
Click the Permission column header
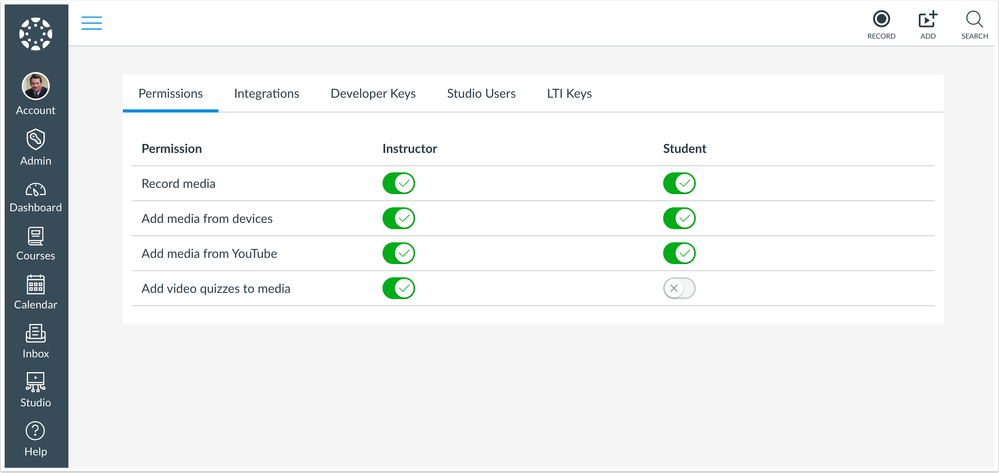tap(171, 149)
